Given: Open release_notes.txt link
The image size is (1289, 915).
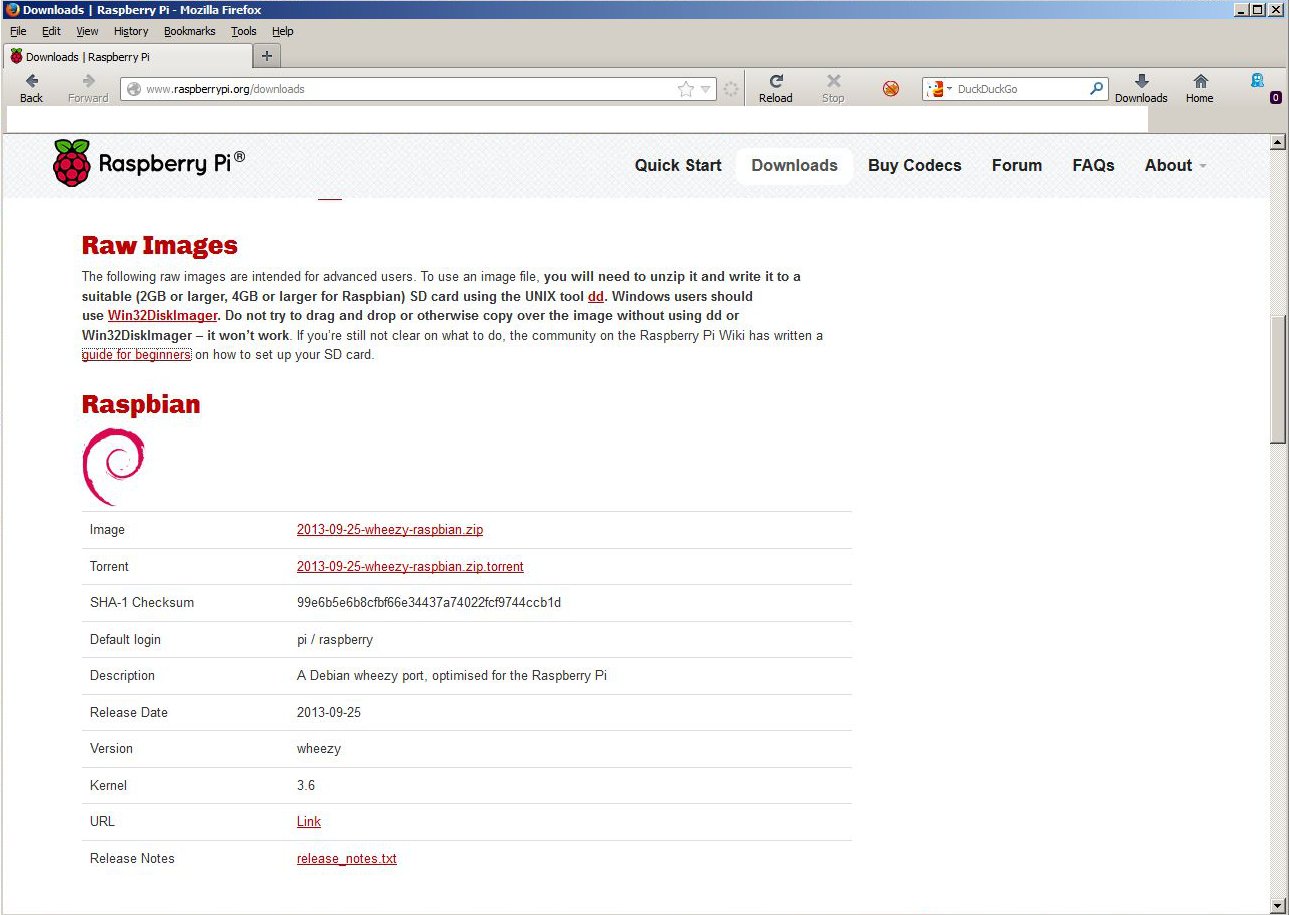Looking at the screenshot, I should 347,858.
